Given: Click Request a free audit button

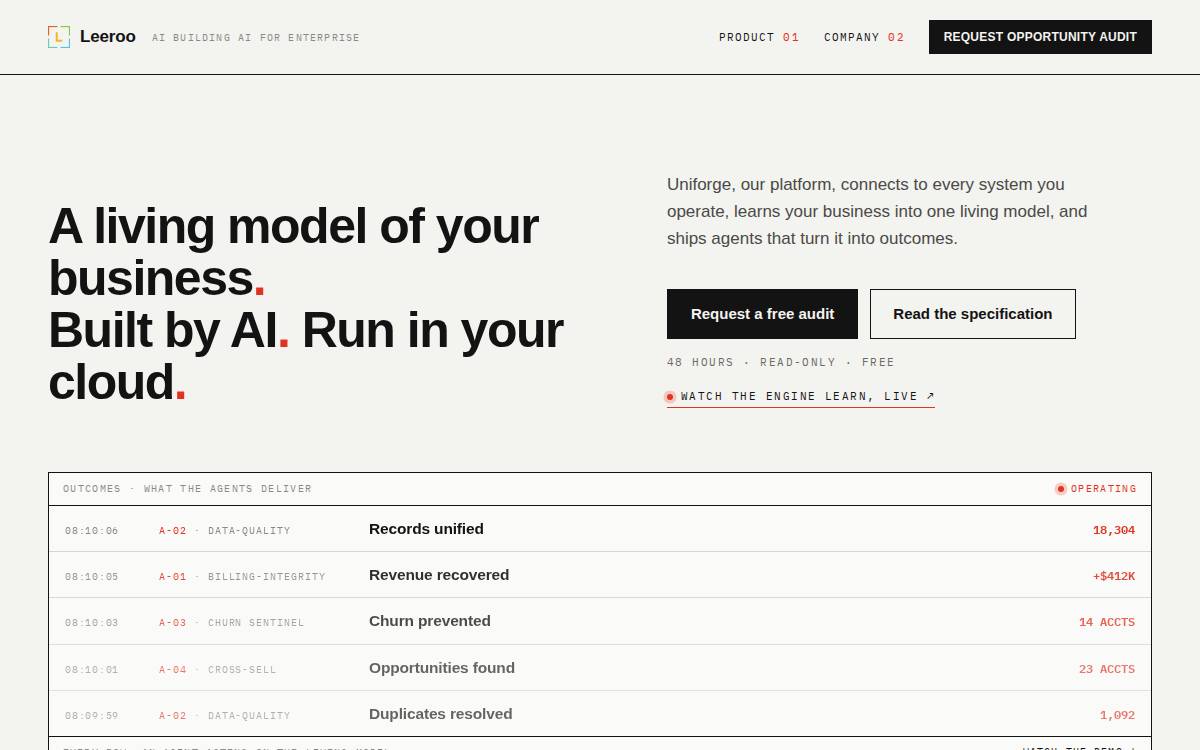Looking at the screenshot, I should 762,314.
